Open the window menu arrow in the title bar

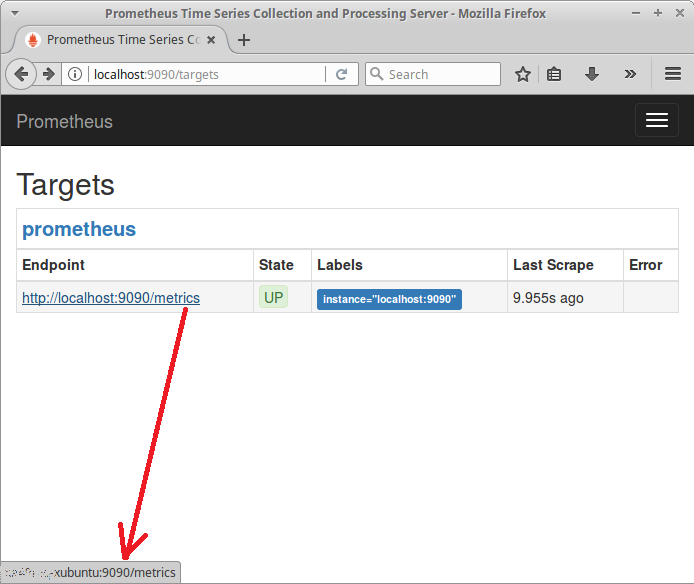(x=15, y=13)
